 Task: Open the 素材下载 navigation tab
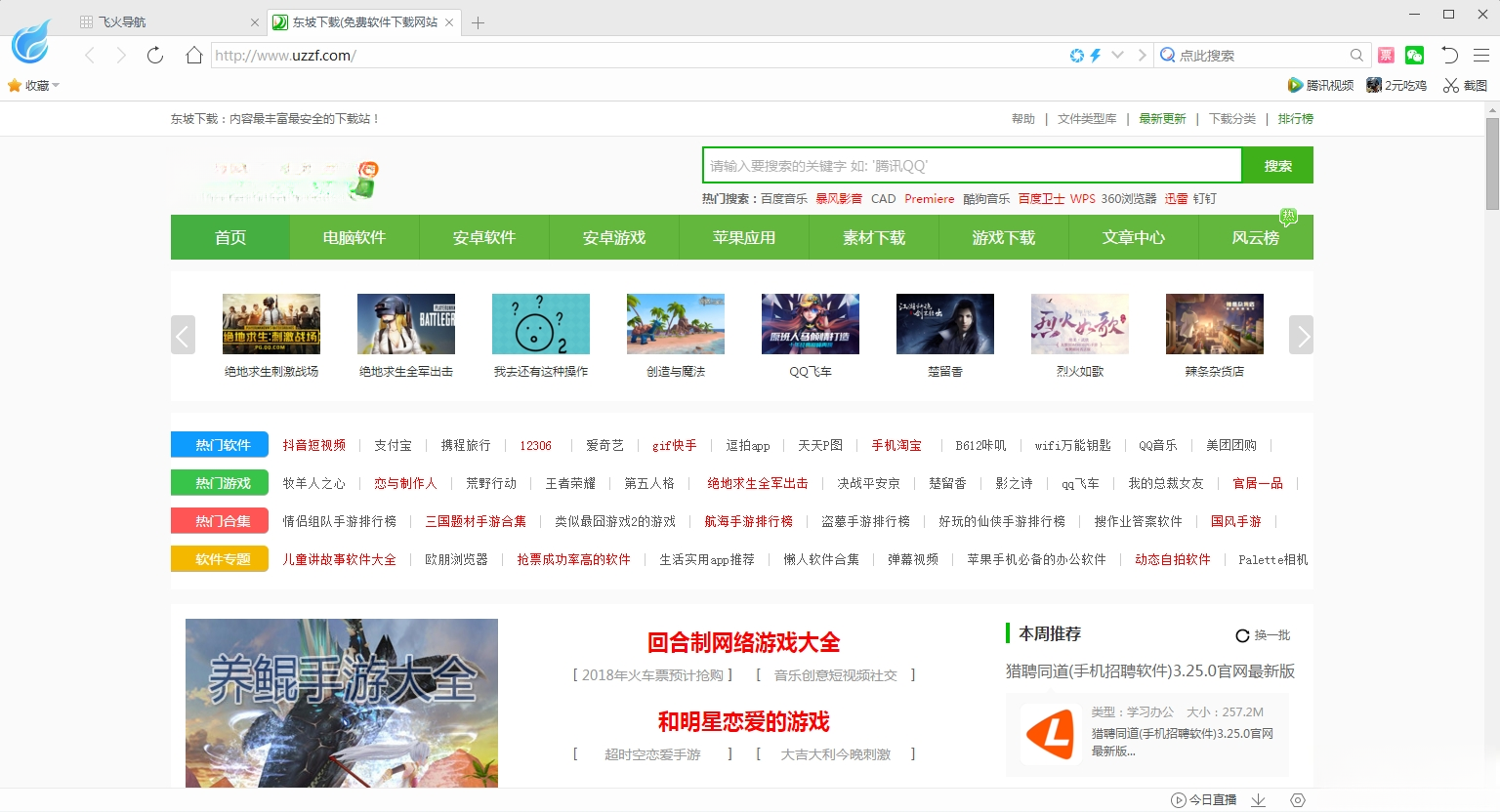coord(874,237)
